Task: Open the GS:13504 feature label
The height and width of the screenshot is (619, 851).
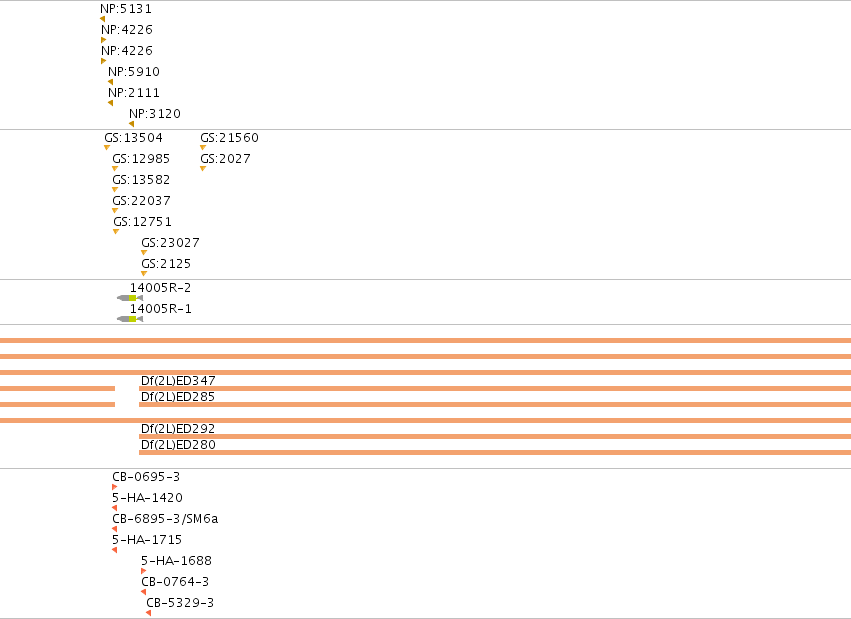Action: coord(134,138)
